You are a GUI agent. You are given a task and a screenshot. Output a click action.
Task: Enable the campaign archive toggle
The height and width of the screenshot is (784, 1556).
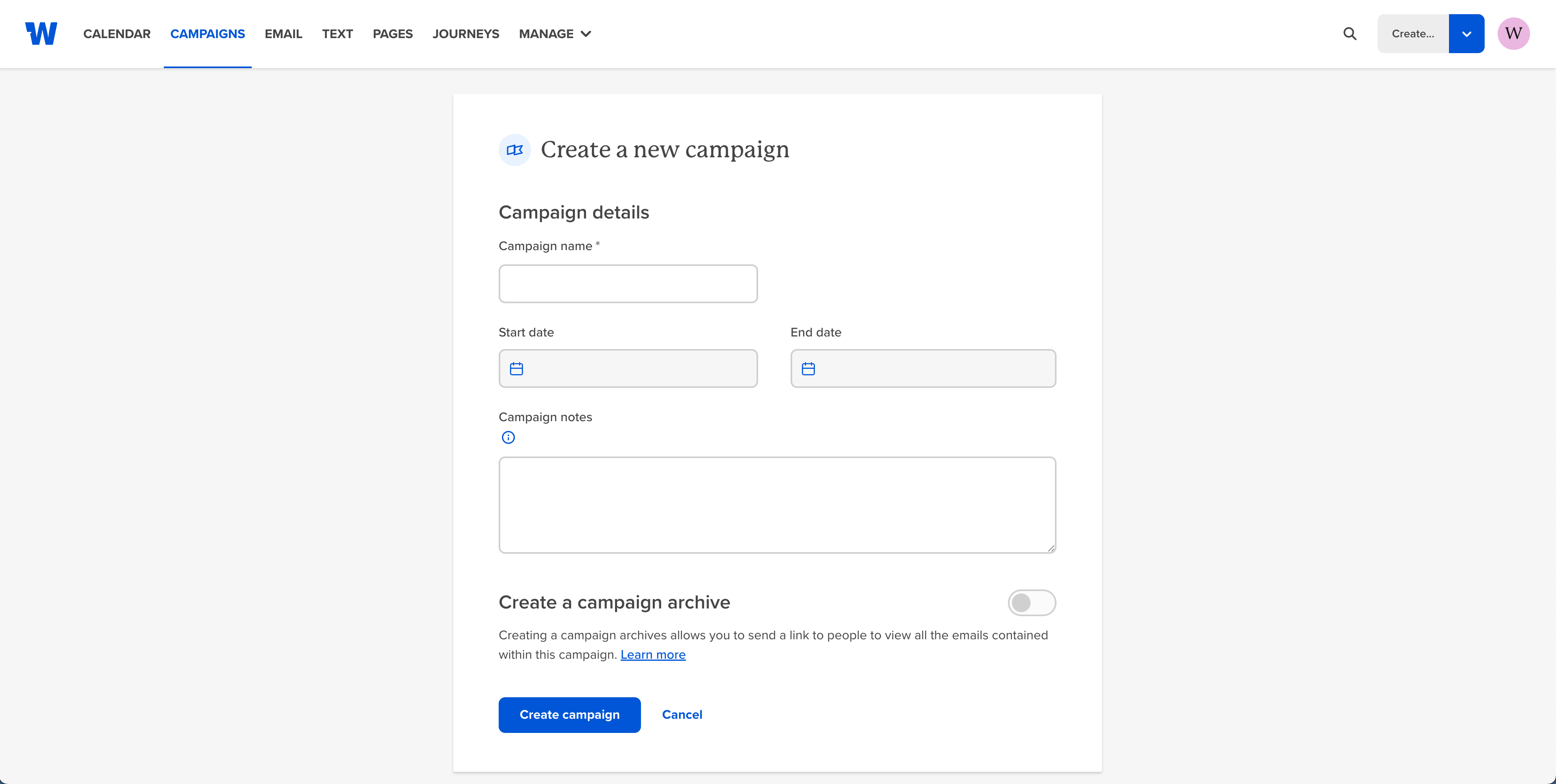(x=1032, y=602)
